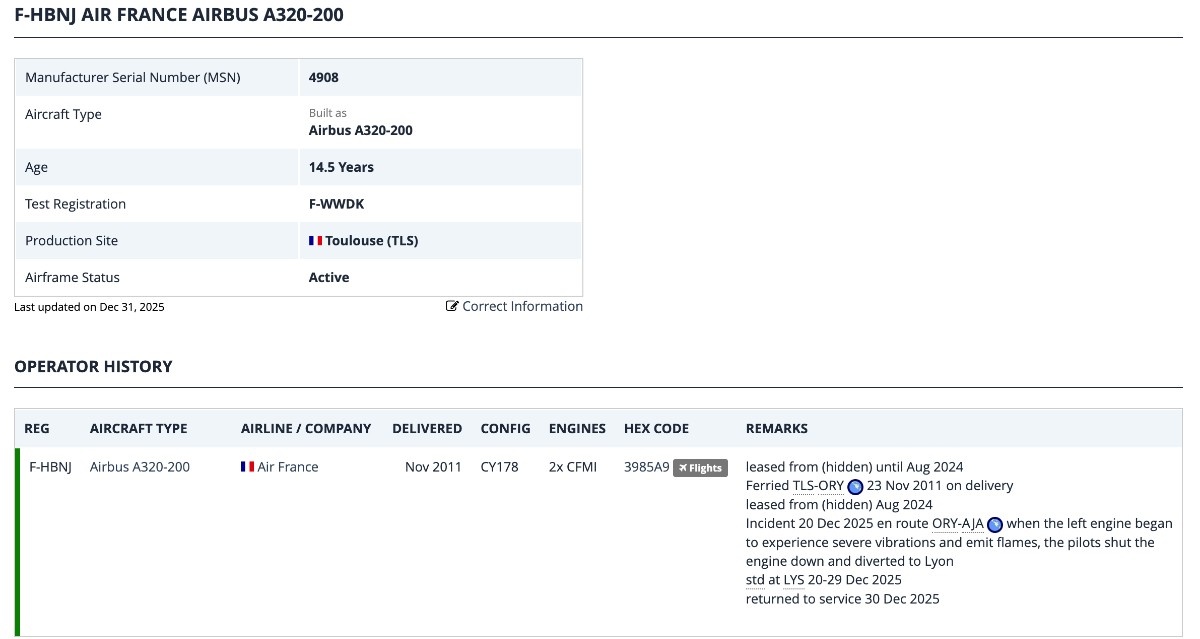Click the LYS airport code in remarks
Image resolution: width=1200 pixels, height=639 pixels.
tap(794, 580)
